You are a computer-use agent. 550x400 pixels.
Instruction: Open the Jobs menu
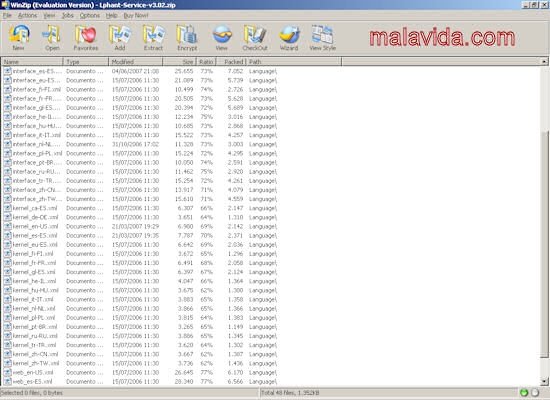tap(68, 15)
